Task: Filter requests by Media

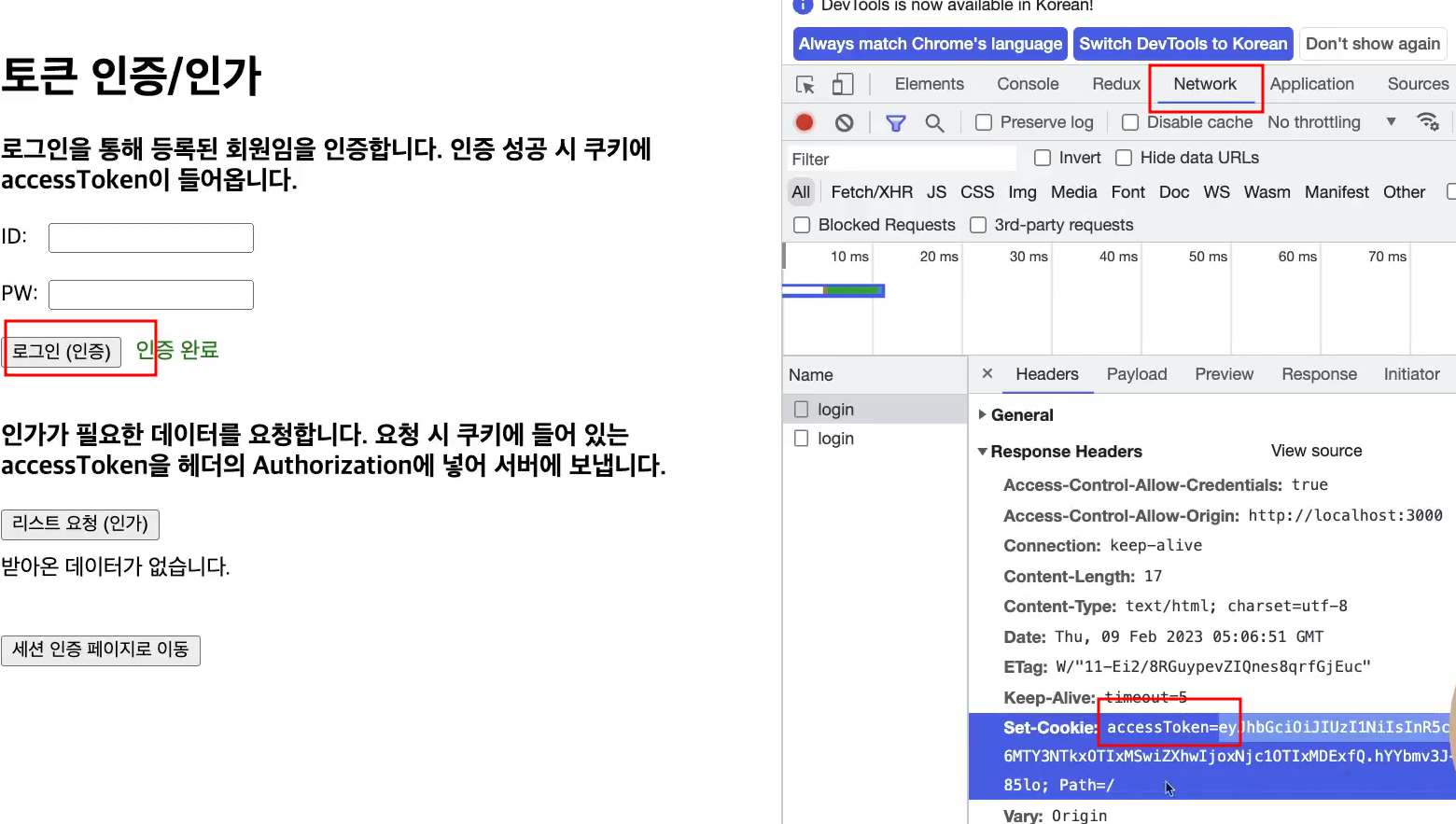Action: pos(1073,192)
